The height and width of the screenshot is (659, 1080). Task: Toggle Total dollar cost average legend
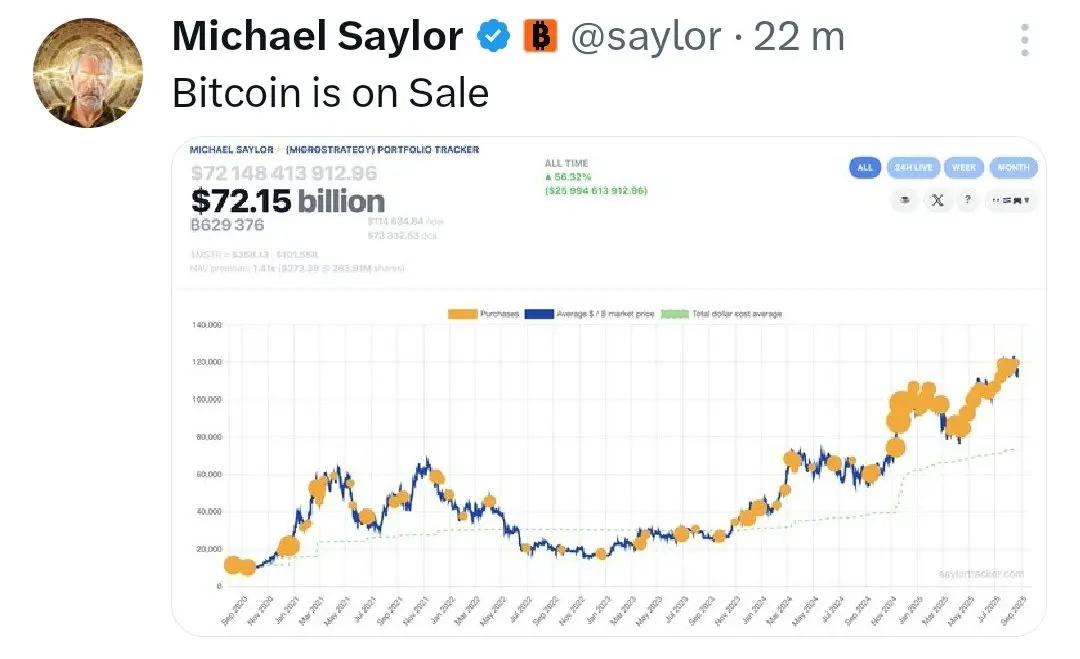tap(722, 314)
